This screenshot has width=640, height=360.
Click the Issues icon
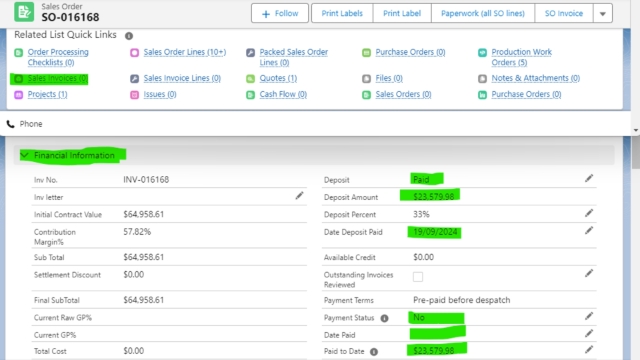tap(135, 95)
